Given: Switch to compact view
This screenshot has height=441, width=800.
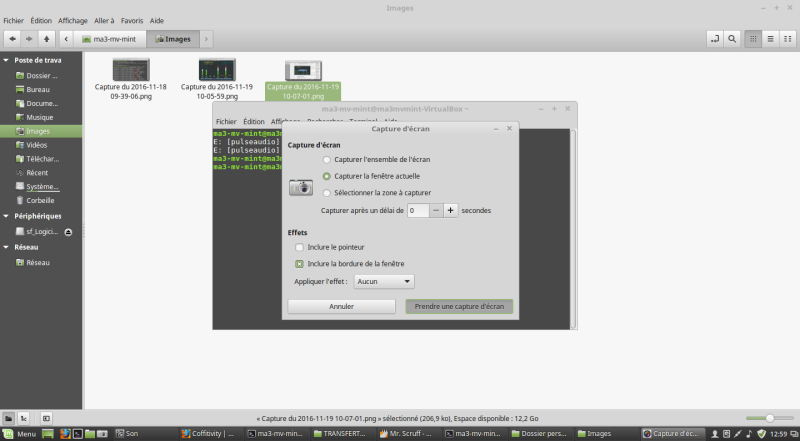Looking at the screenshot, I should 788,39.
